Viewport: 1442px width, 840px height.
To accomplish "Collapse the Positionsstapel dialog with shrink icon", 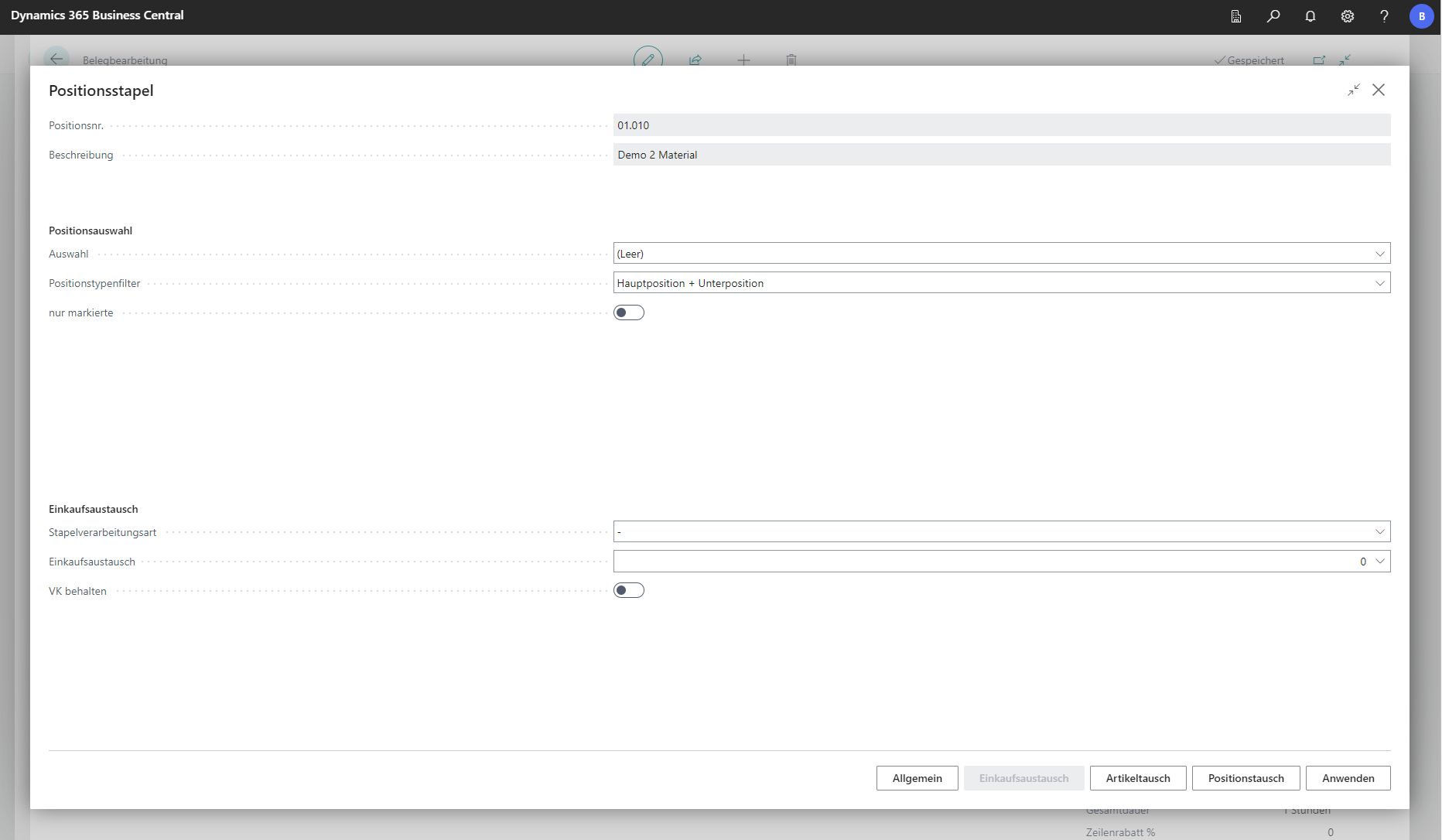I will (1353, 90).
